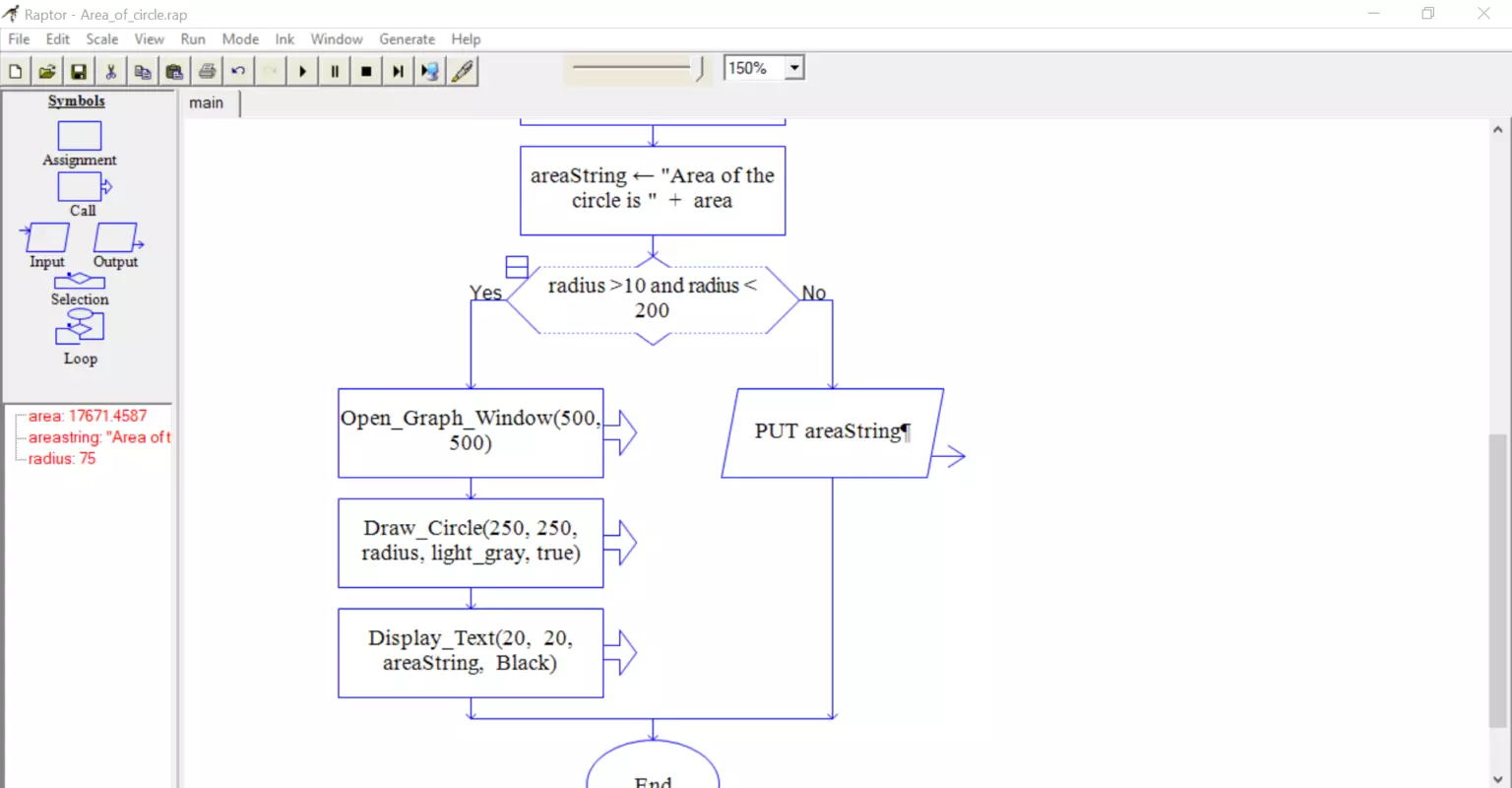Screen dimensions: 1512x788
Task: Click the Cut scissors icon
Action: click(x=110, y=71)
